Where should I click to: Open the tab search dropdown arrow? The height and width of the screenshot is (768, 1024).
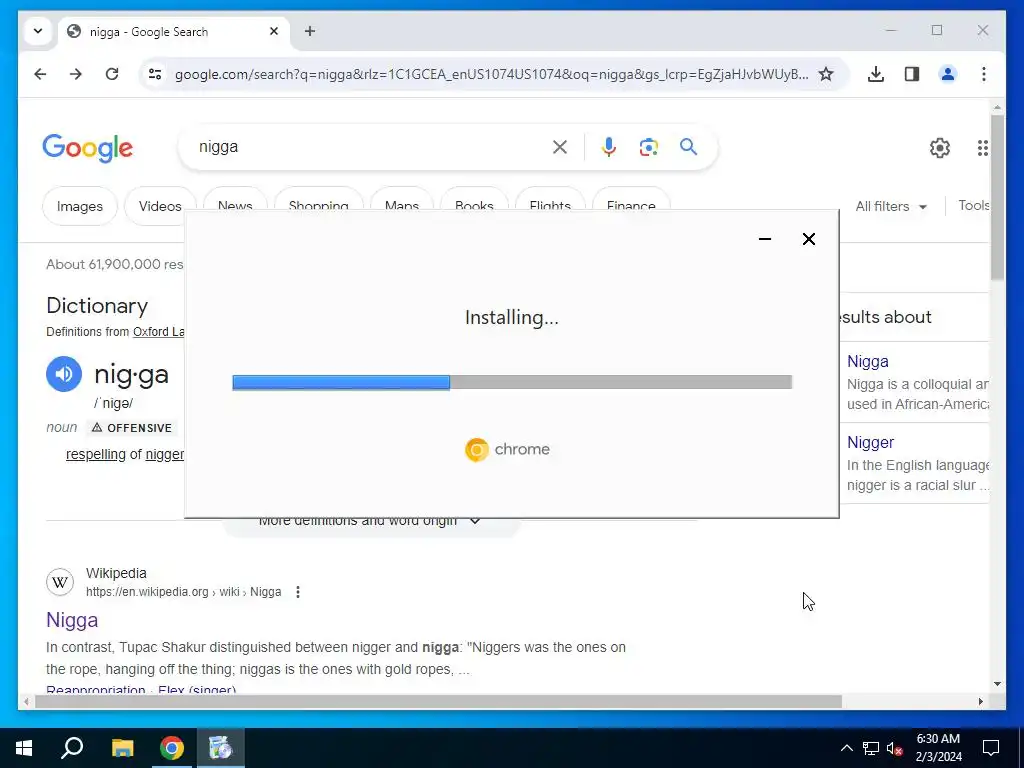(x=38, y=31)
